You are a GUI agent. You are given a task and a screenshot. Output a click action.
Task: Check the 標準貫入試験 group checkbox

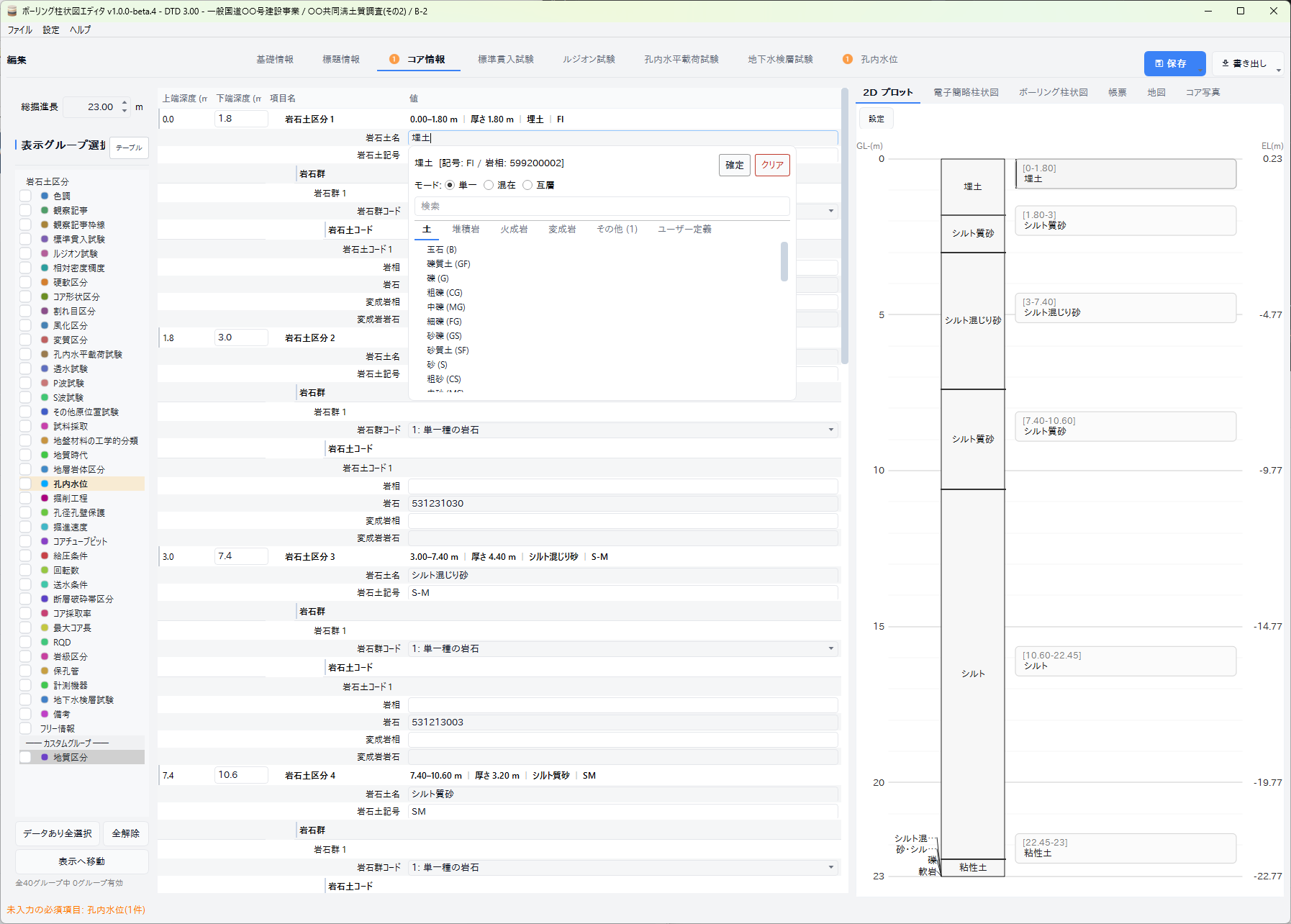pyautogui.click(x=25, y=239)
